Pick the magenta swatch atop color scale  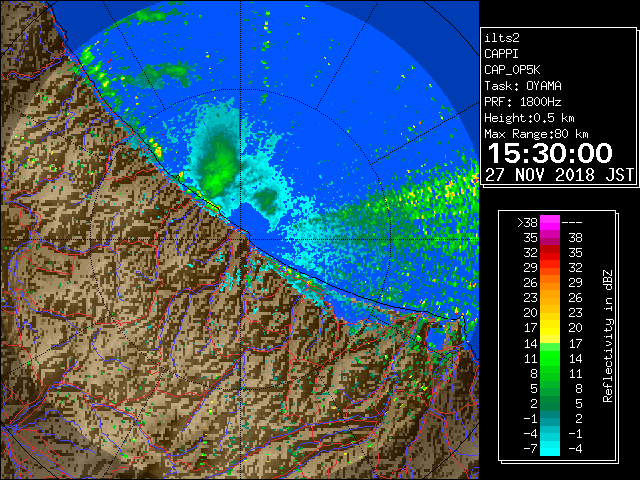[x=550, y=223]
